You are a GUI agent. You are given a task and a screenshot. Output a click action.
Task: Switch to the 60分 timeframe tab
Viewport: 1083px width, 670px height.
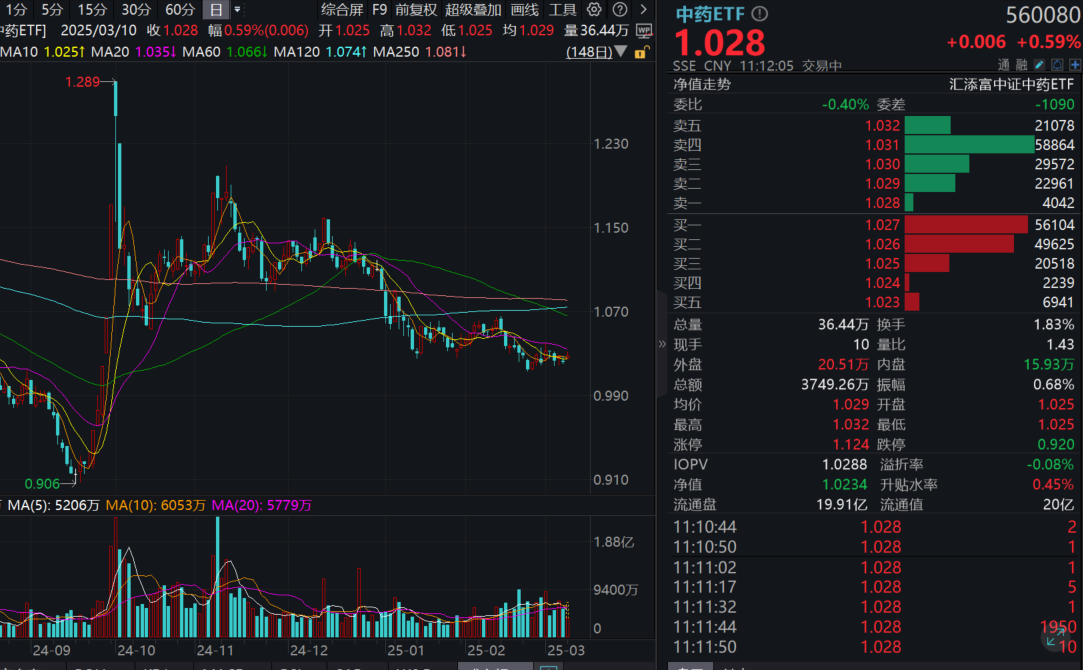coord(180,9)
